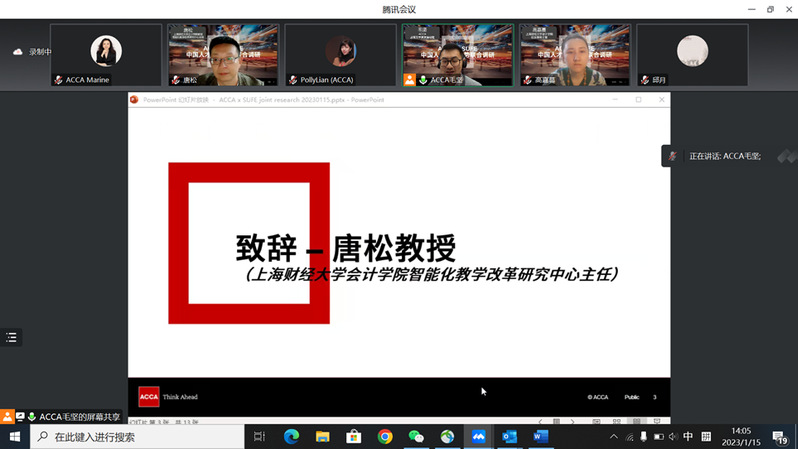Open the participant list panel icon on left edge
This screenshot has height=449, width=798.
click(11, 338)
